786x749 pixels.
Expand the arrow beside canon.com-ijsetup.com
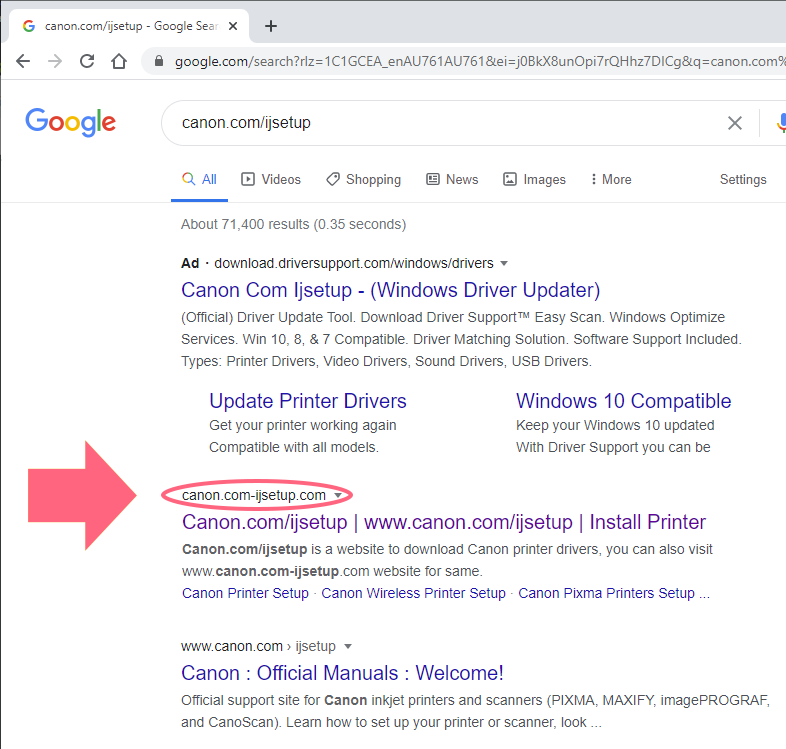(338, 496)
